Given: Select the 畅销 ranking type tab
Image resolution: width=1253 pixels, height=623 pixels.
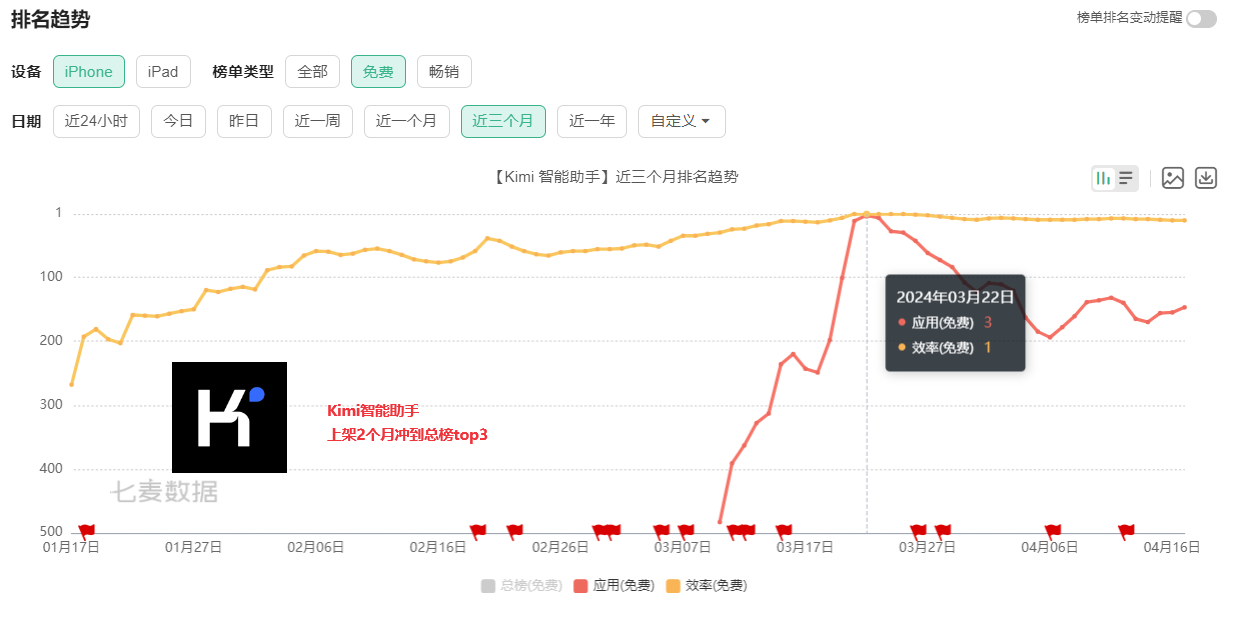Looking at the screenshot, I should (443, 71).
